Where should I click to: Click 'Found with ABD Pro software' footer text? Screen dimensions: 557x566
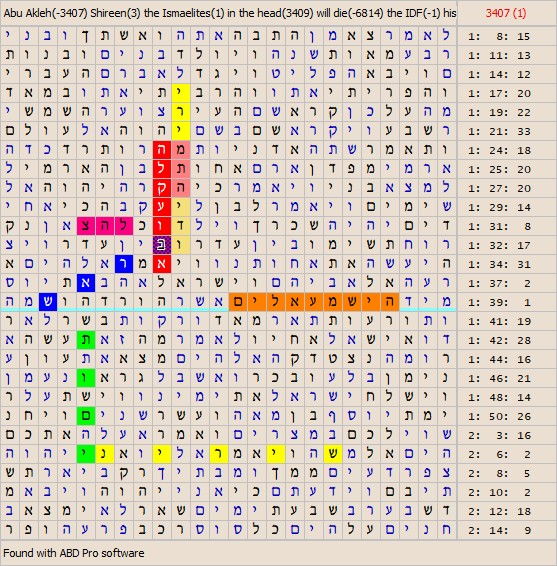pyautogui.click(x=74, y=553)
